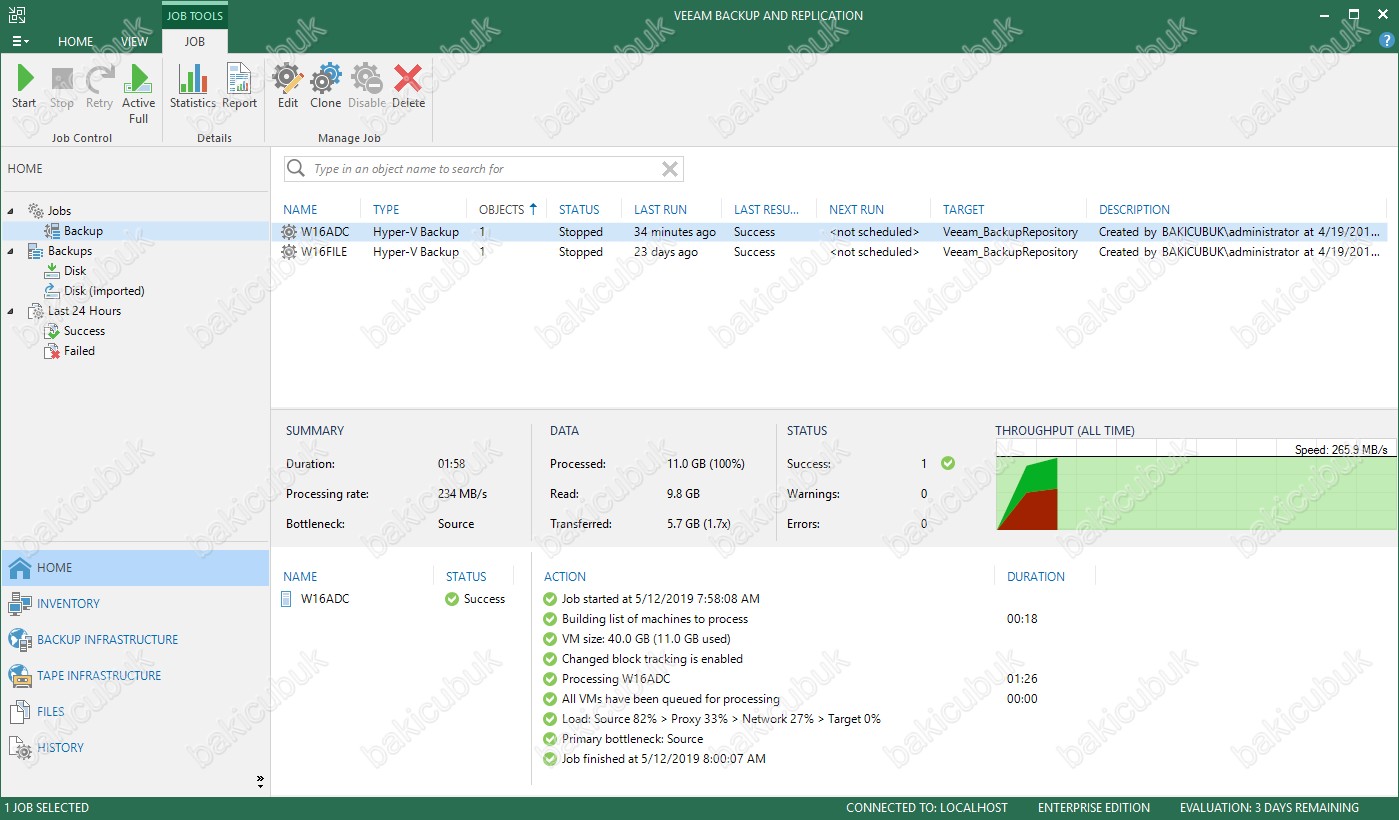Switch to the HOME ribbon tab
Screen dimensions: 1399x820
[x=75, y=41]
